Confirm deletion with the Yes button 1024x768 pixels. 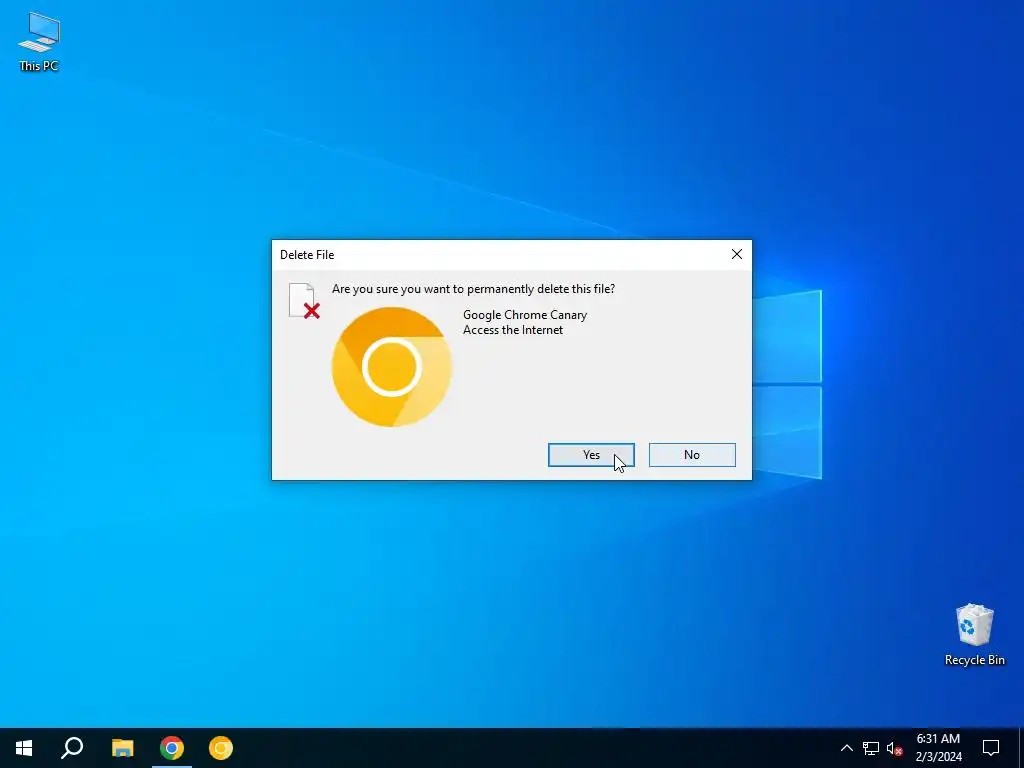point(591,455)
